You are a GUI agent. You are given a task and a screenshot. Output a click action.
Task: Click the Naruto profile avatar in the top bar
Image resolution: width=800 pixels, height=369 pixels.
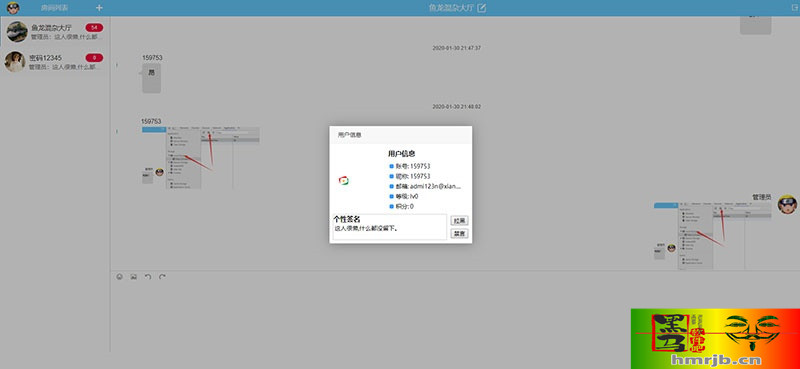[x=13, y=8]
